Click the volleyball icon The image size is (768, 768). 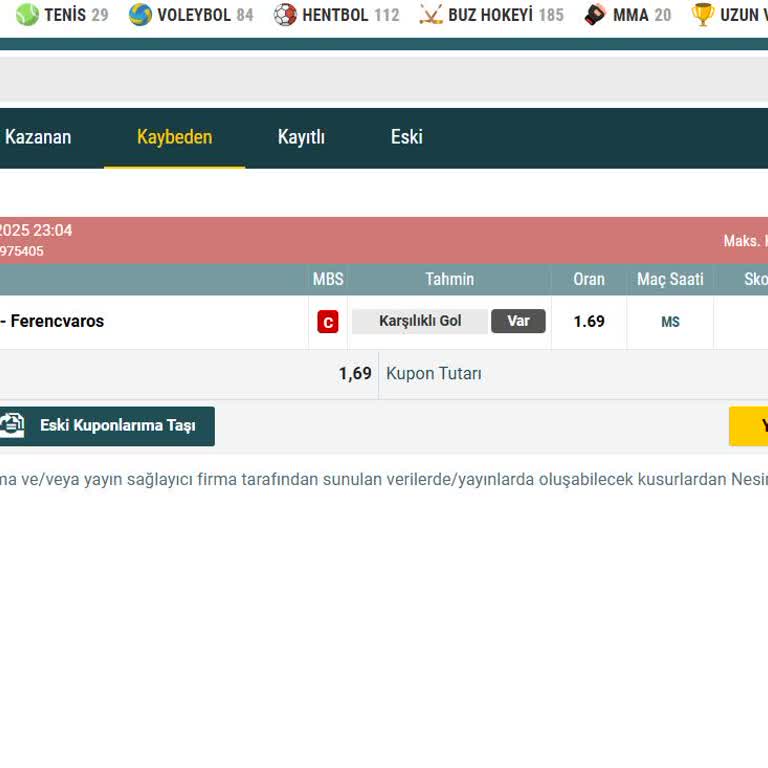pyautogui.click(x=140, y=15)
